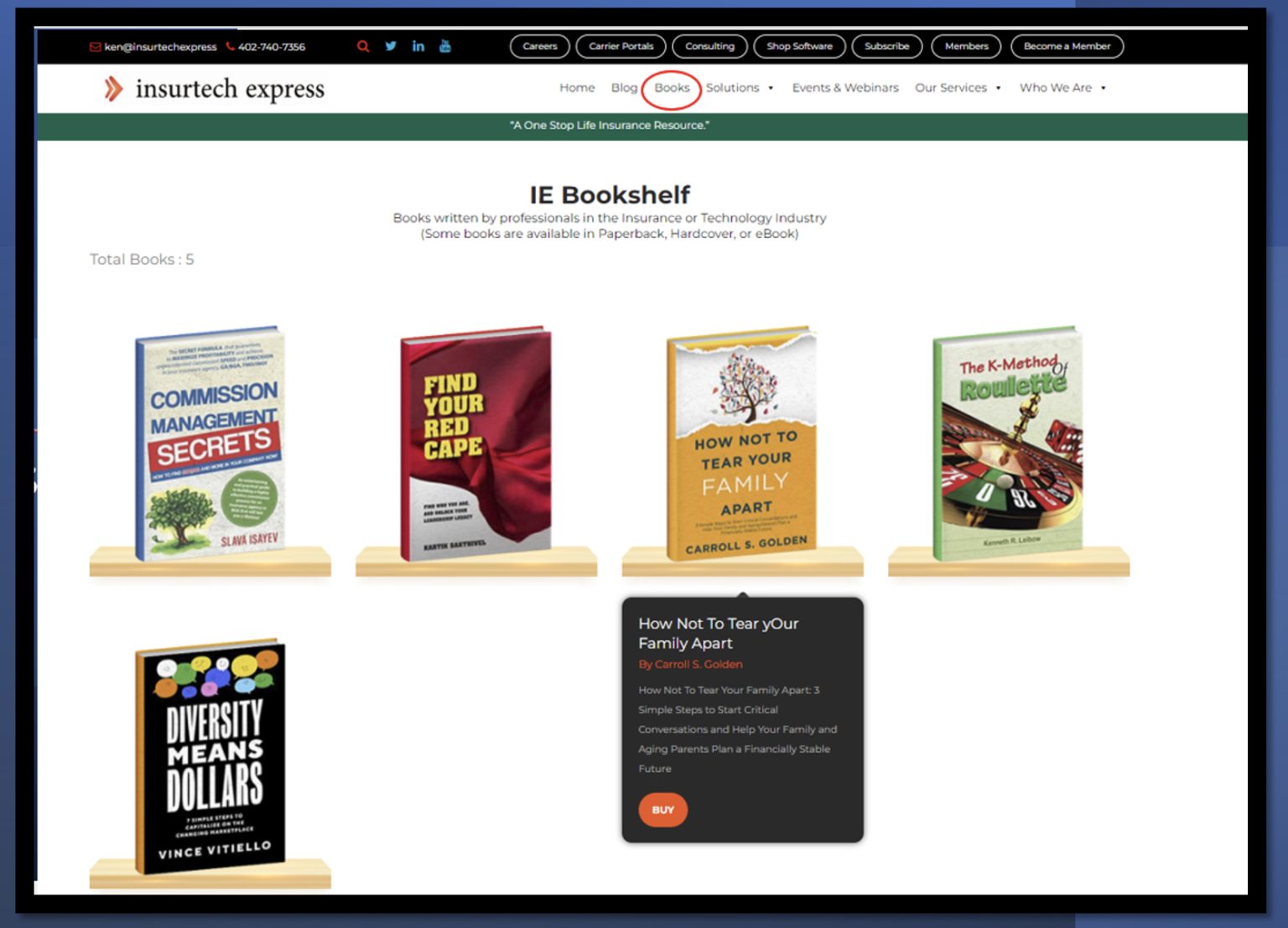
Task: Open the LinkedIn icon link
Action: pyautogui.click(x=418, y=46)
